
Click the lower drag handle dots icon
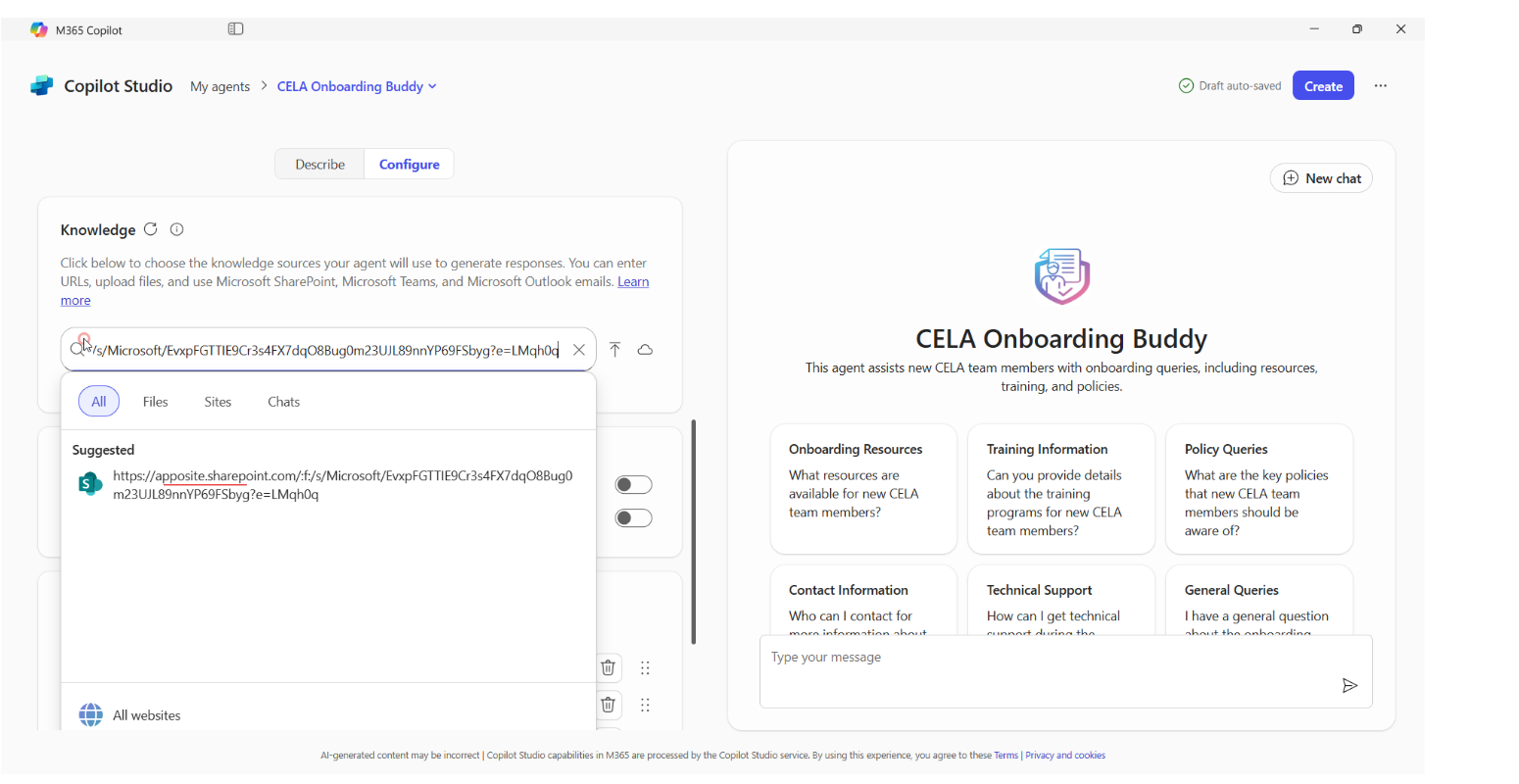[645, 705]
